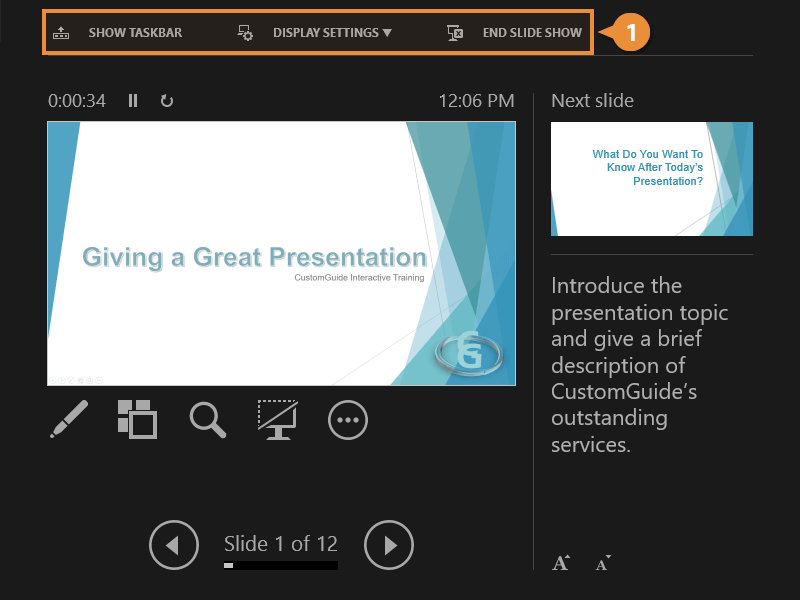Image resolution: width=800 pixels, height=600 pixels.
Task: Pause the presentation timer
Action: tap(132, 100)
